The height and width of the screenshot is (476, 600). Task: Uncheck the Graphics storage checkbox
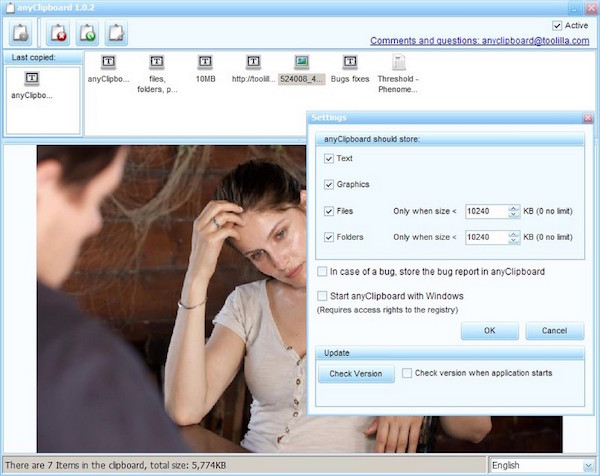tap(329, 184)
